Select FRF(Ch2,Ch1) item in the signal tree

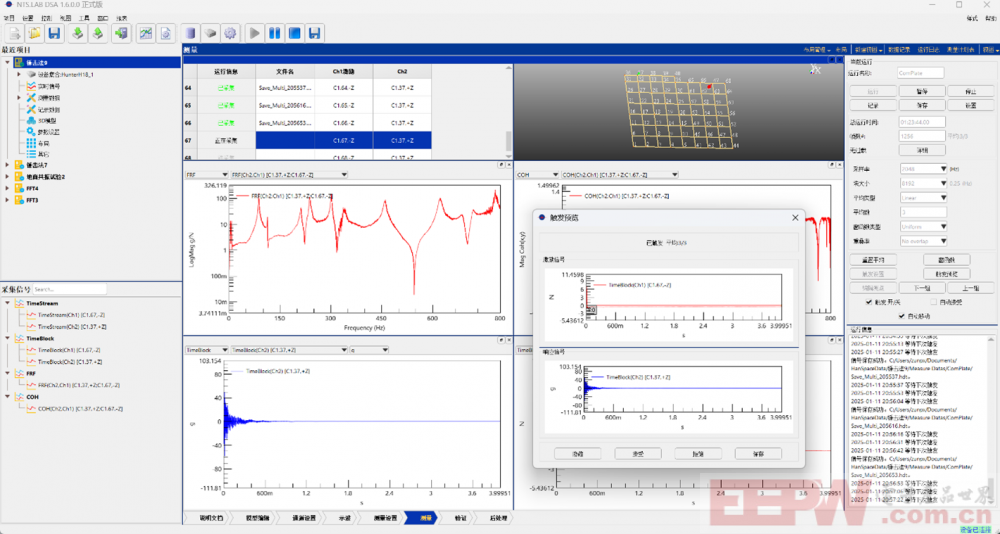click(78, 385)
